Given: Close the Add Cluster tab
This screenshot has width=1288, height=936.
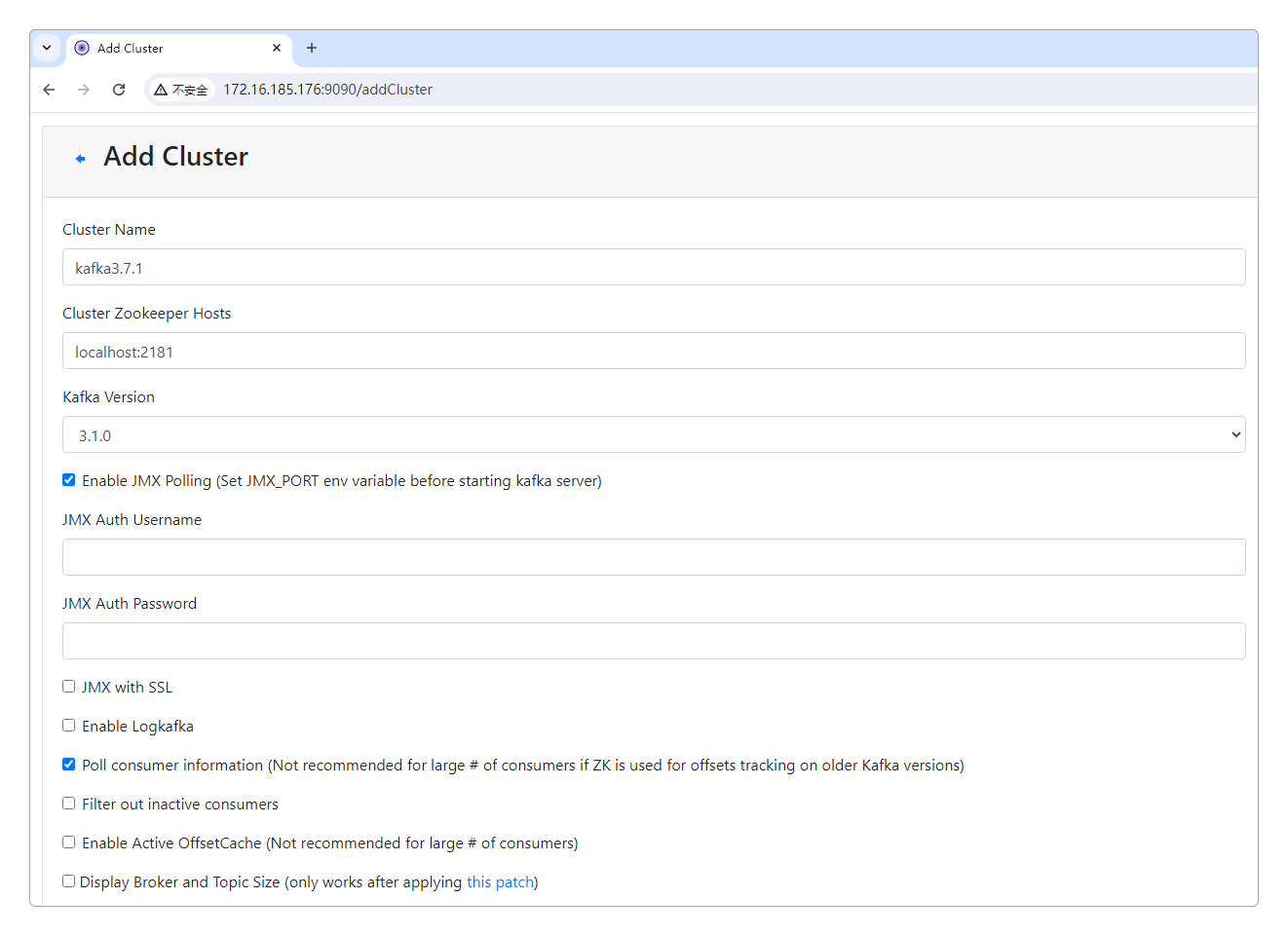Looking at the screenshot, I should point(277,48).
